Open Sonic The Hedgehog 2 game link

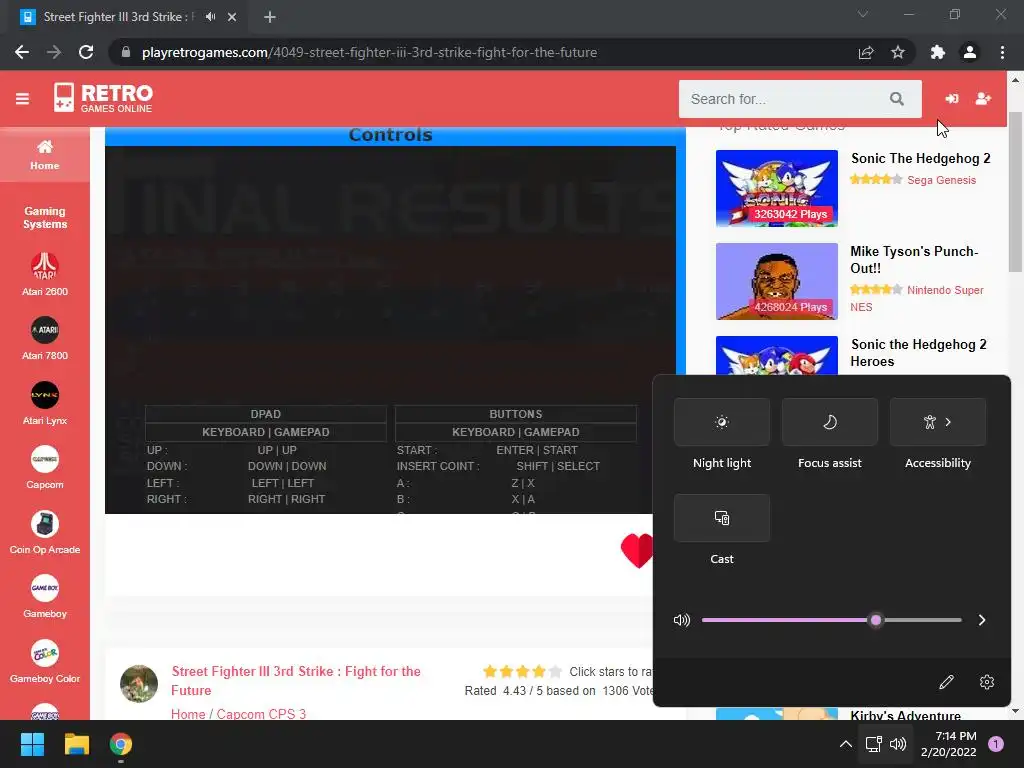tap(920, 159)
